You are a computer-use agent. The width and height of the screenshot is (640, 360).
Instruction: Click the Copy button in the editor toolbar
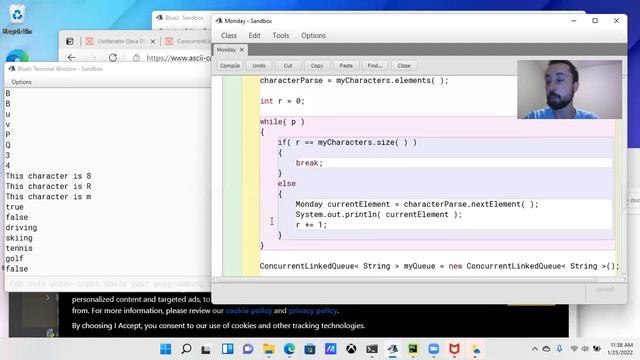pos(317,66)
